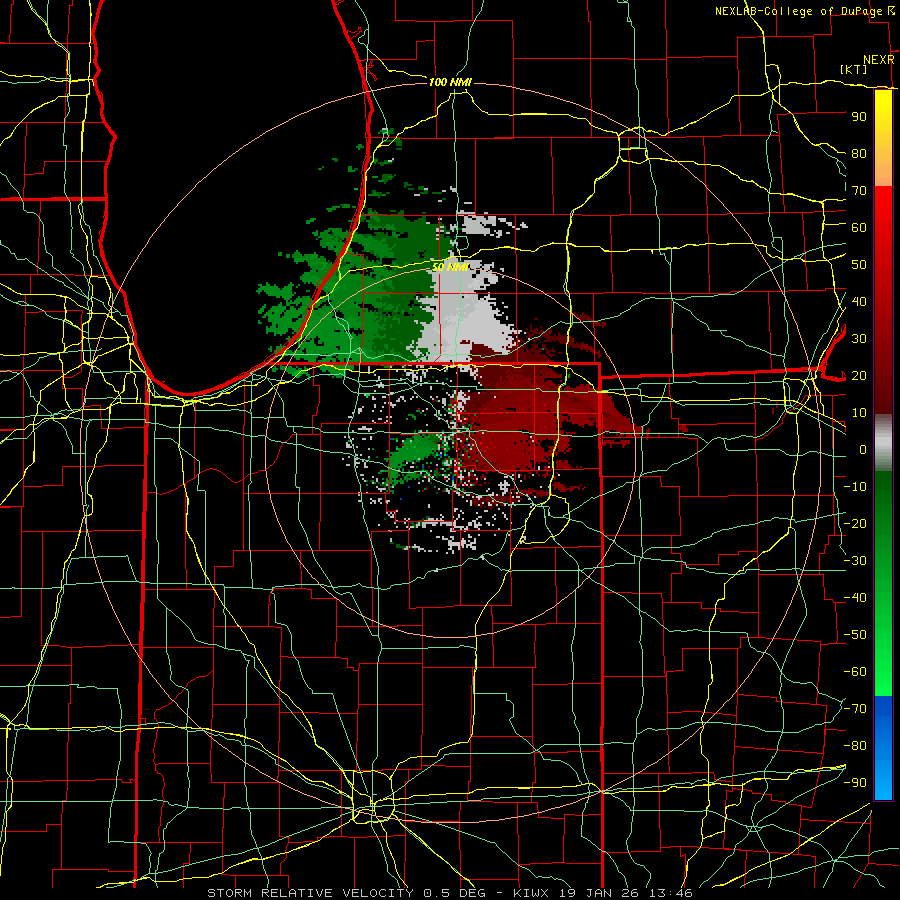
Task: Click the -50 scale label
Action: [855, 635]
